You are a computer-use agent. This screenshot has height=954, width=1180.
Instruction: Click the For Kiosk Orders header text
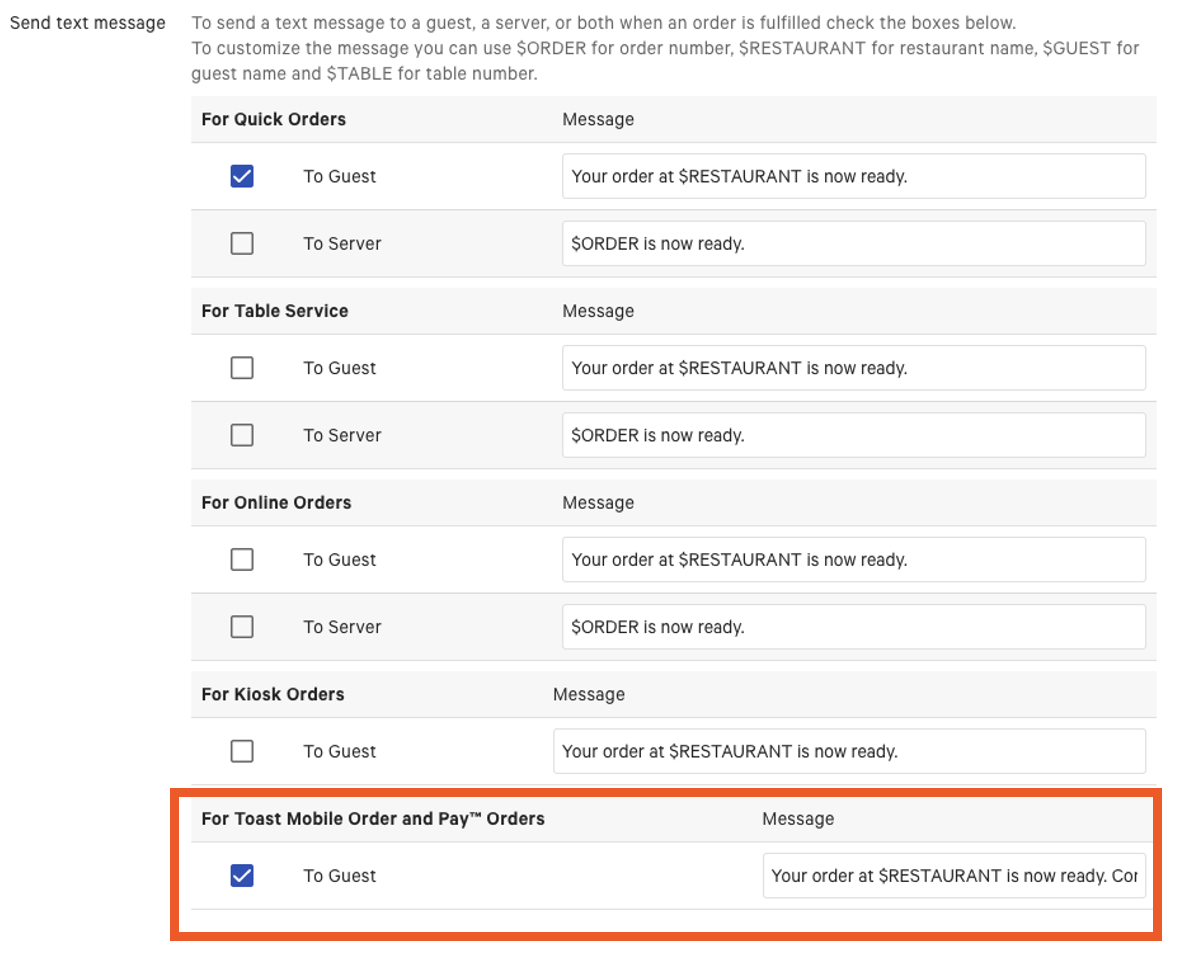click(272, 694)
